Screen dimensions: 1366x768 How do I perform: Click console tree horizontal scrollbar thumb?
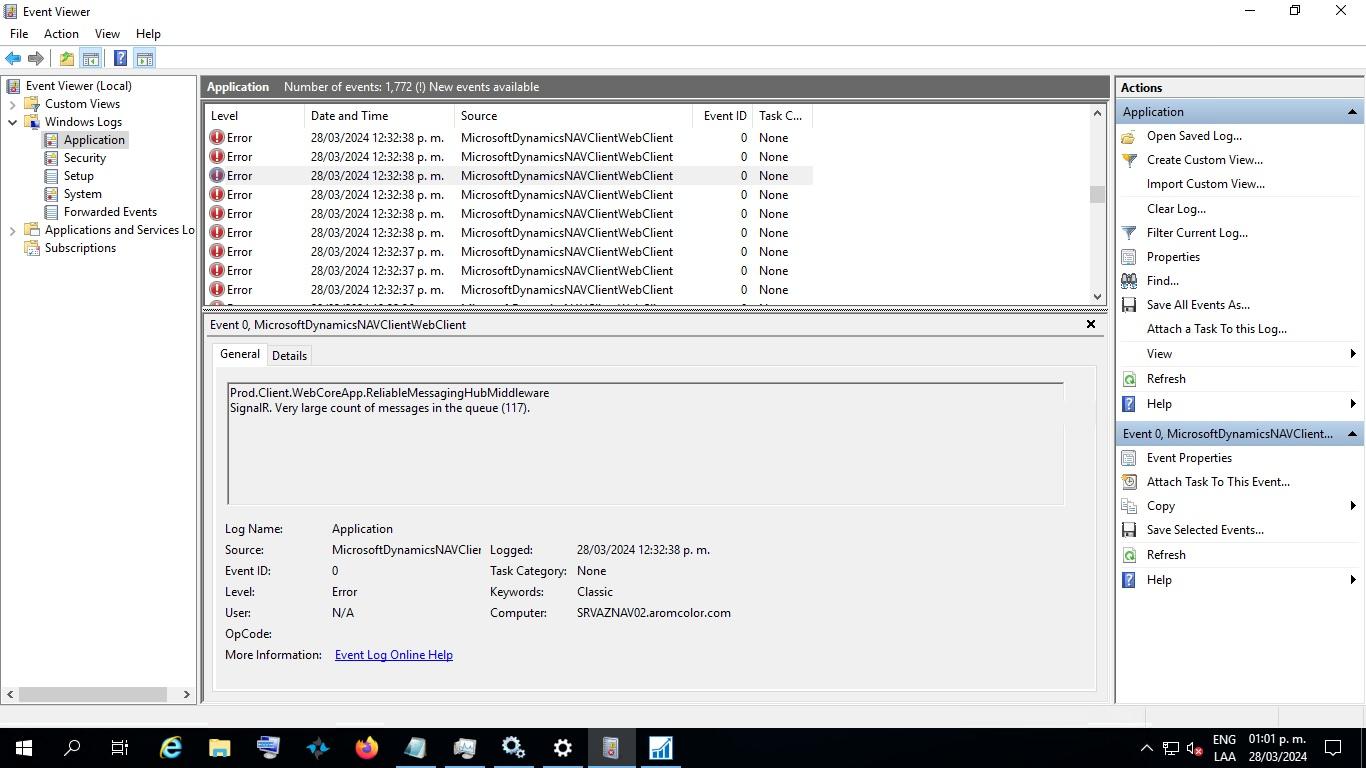tap(93, 694)
